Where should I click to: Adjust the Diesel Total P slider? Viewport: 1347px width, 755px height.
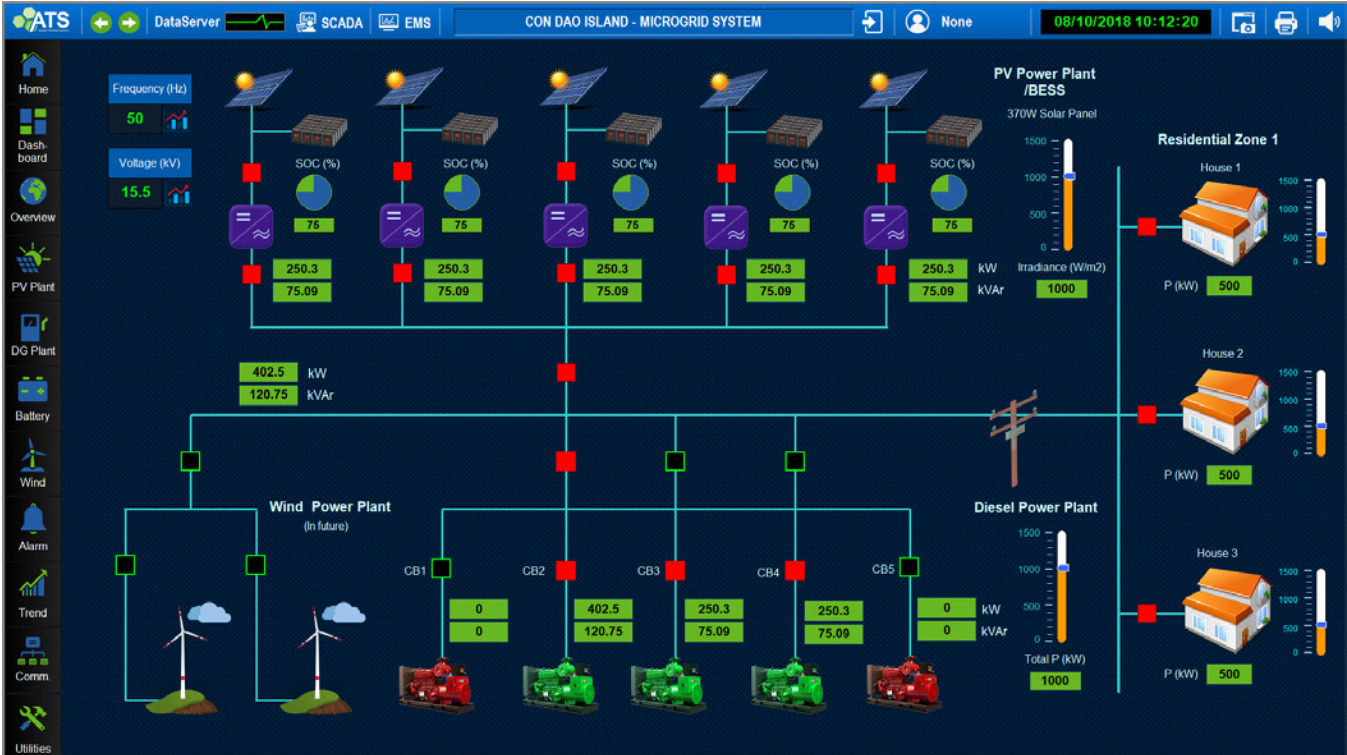[x=1063, y=568]
